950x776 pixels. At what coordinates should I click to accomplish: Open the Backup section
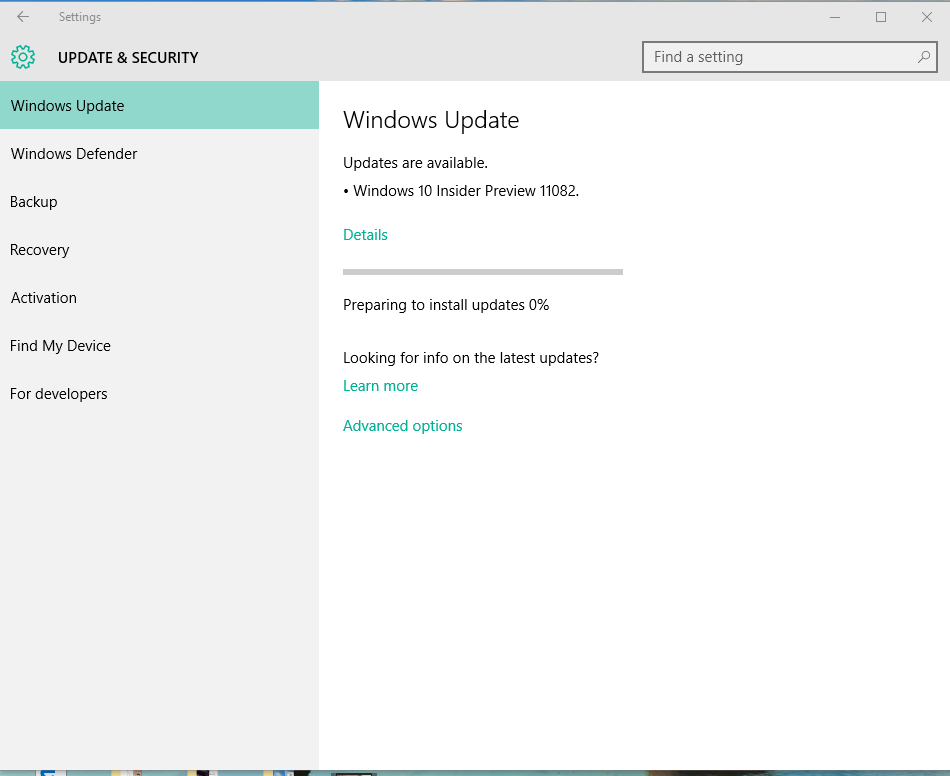[x=159, y=201]
